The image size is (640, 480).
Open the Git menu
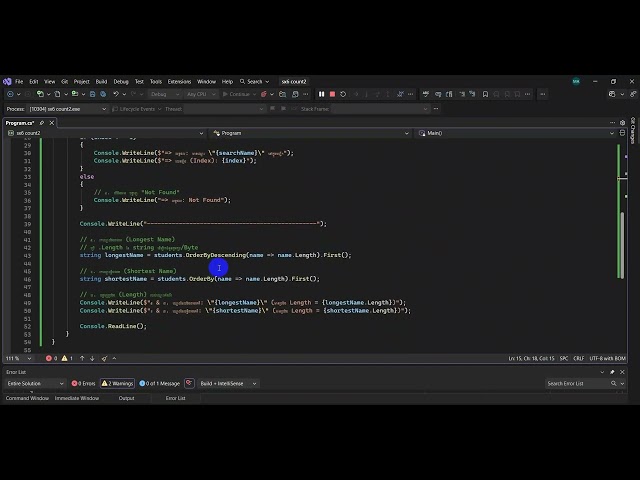coord(64,82)
